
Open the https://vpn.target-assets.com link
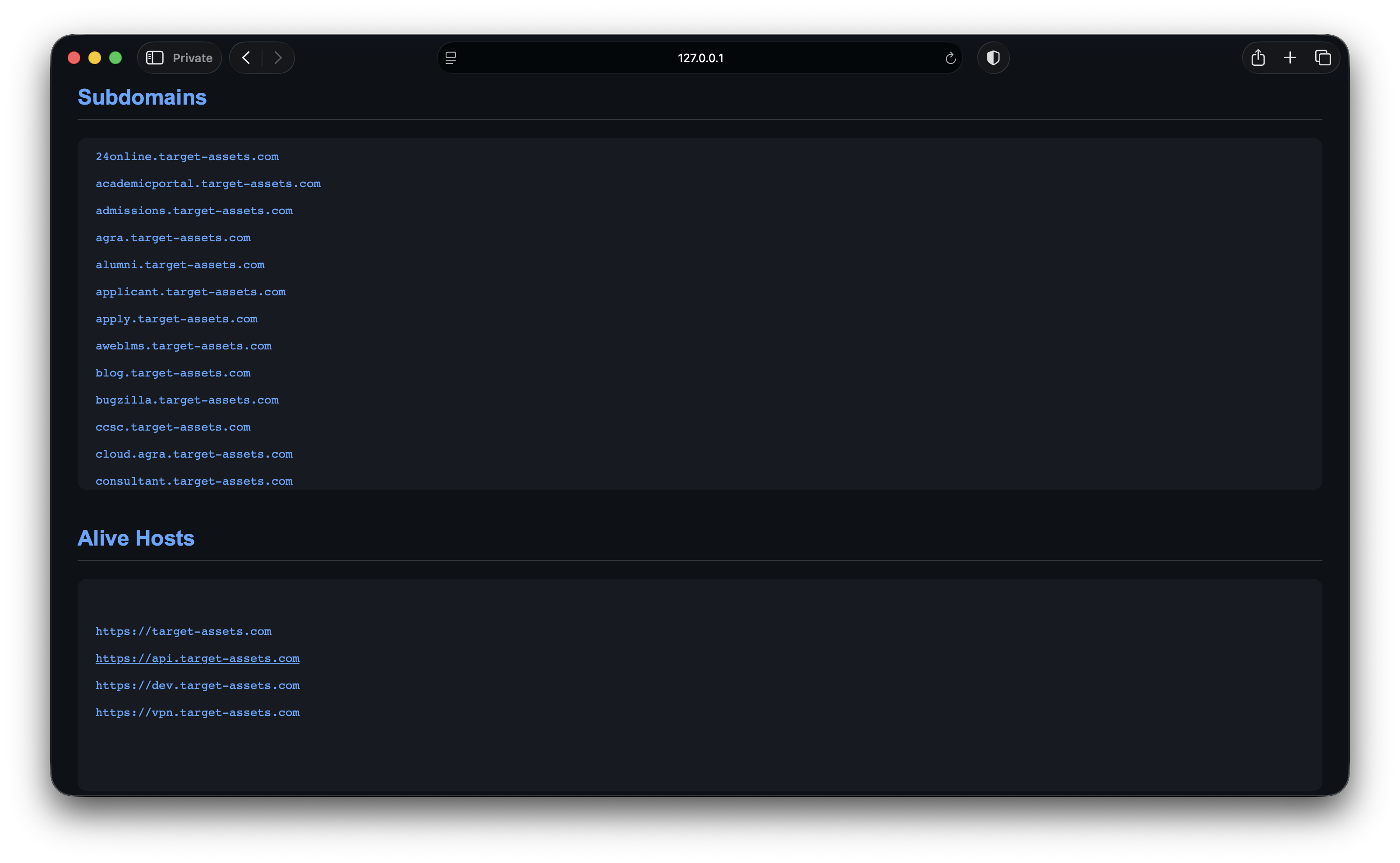click(197, 712)
